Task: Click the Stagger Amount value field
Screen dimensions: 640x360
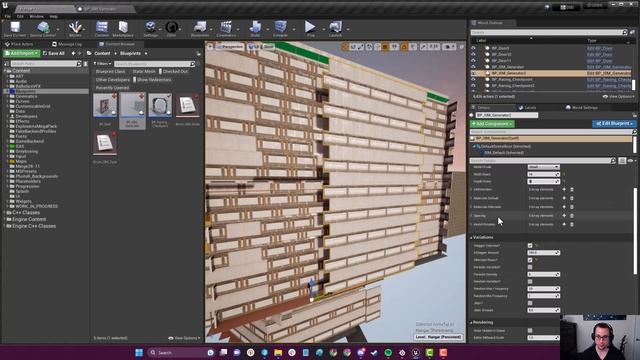Action: point(544,253)
